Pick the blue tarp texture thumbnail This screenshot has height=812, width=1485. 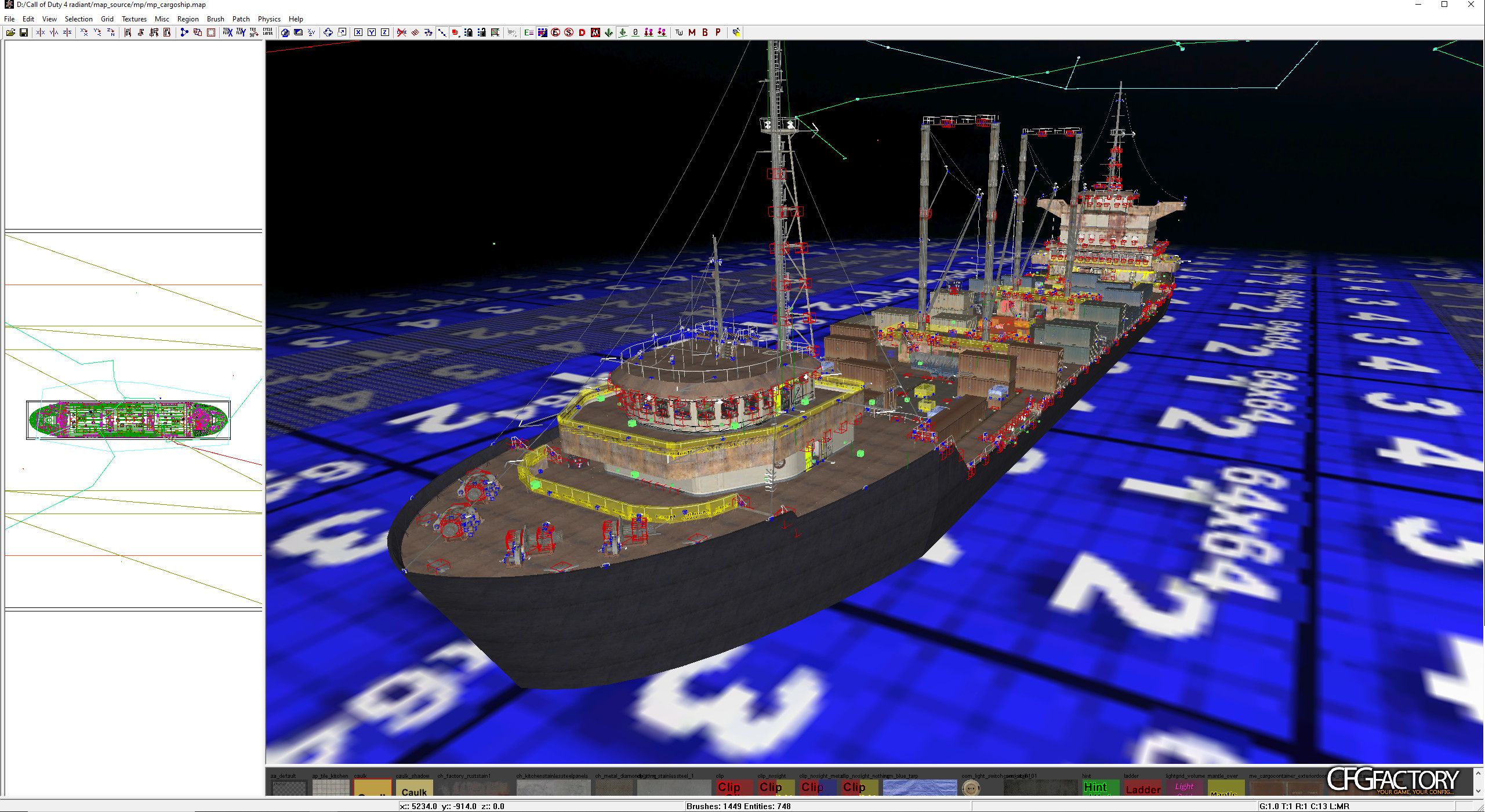(x=920, y=787)
